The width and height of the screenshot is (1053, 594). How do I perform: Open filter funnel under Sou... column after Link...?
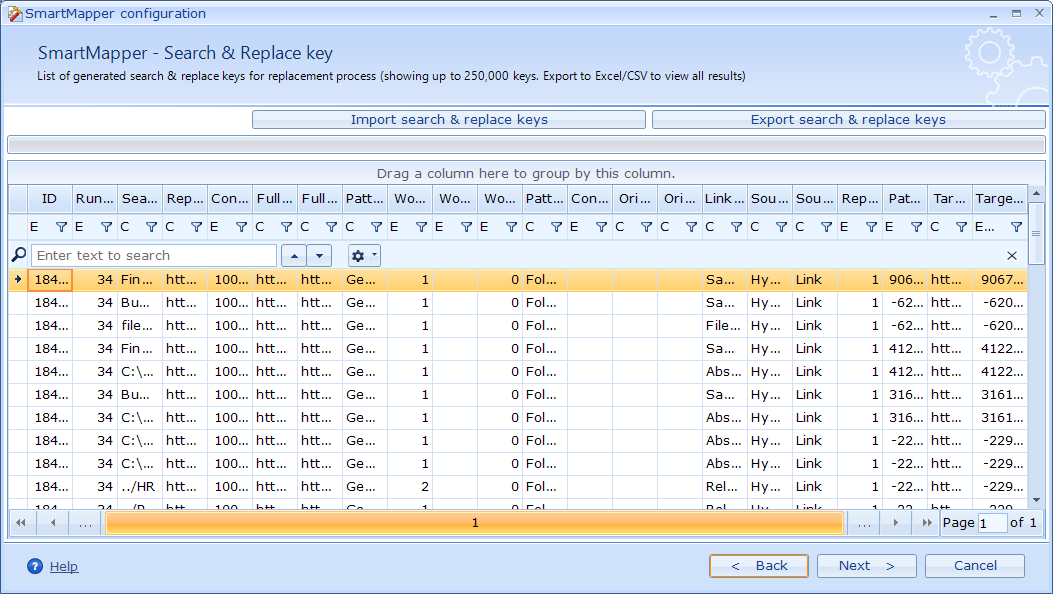pyautogui.click(x=781, y=228)
